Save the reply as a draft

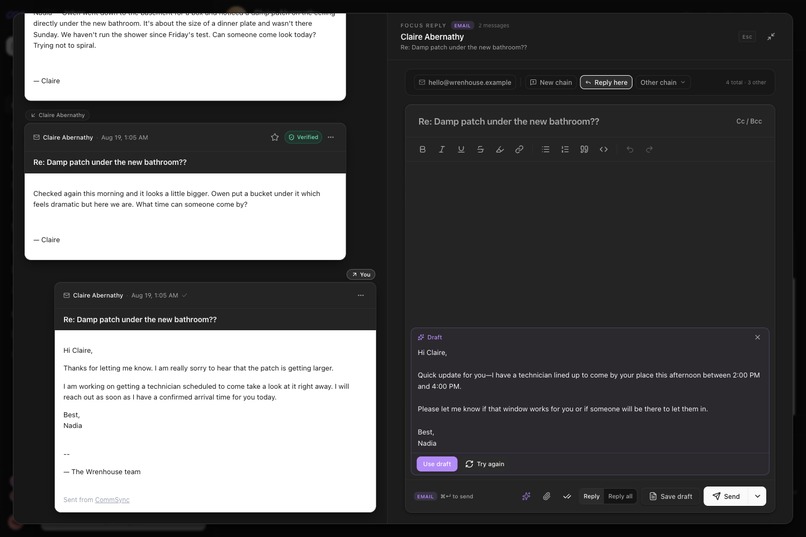pyautogui.click(x=671, y=496)
